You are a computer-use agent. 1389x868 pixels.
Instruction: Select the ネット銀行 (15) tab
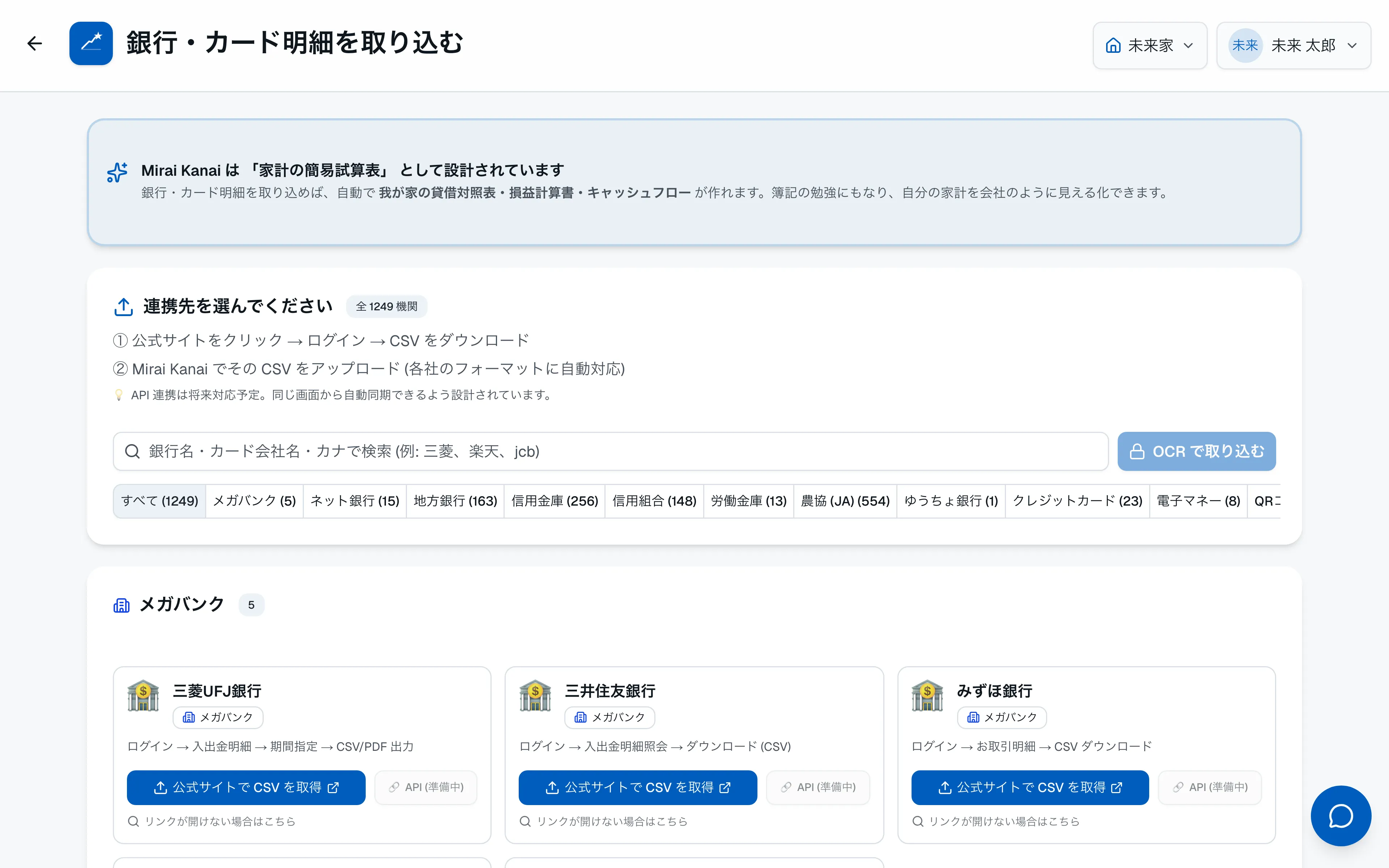(355, 501)
